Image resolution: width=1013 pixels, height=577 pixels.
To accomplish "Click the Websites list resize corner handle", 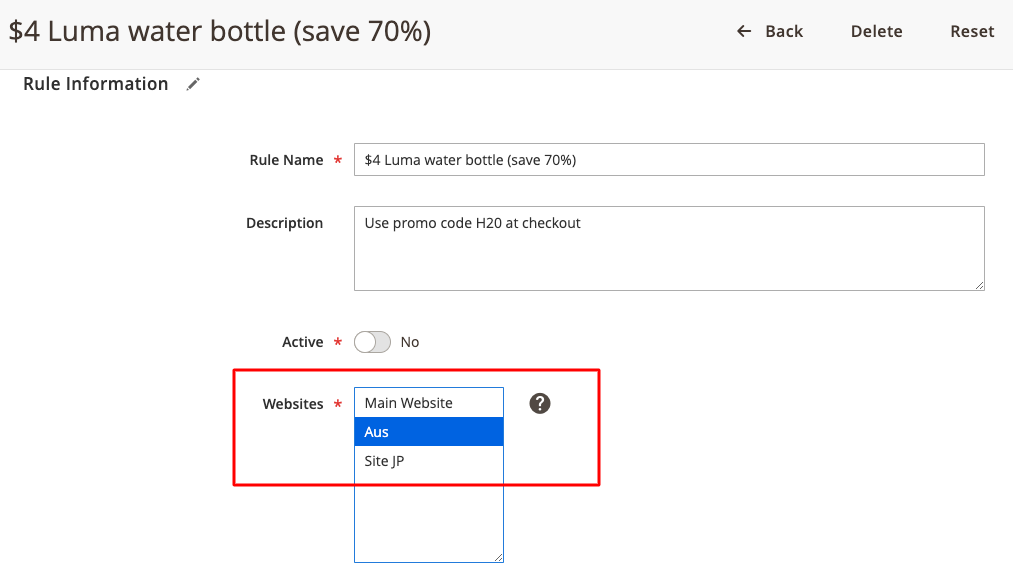I will tap(498, 557).
